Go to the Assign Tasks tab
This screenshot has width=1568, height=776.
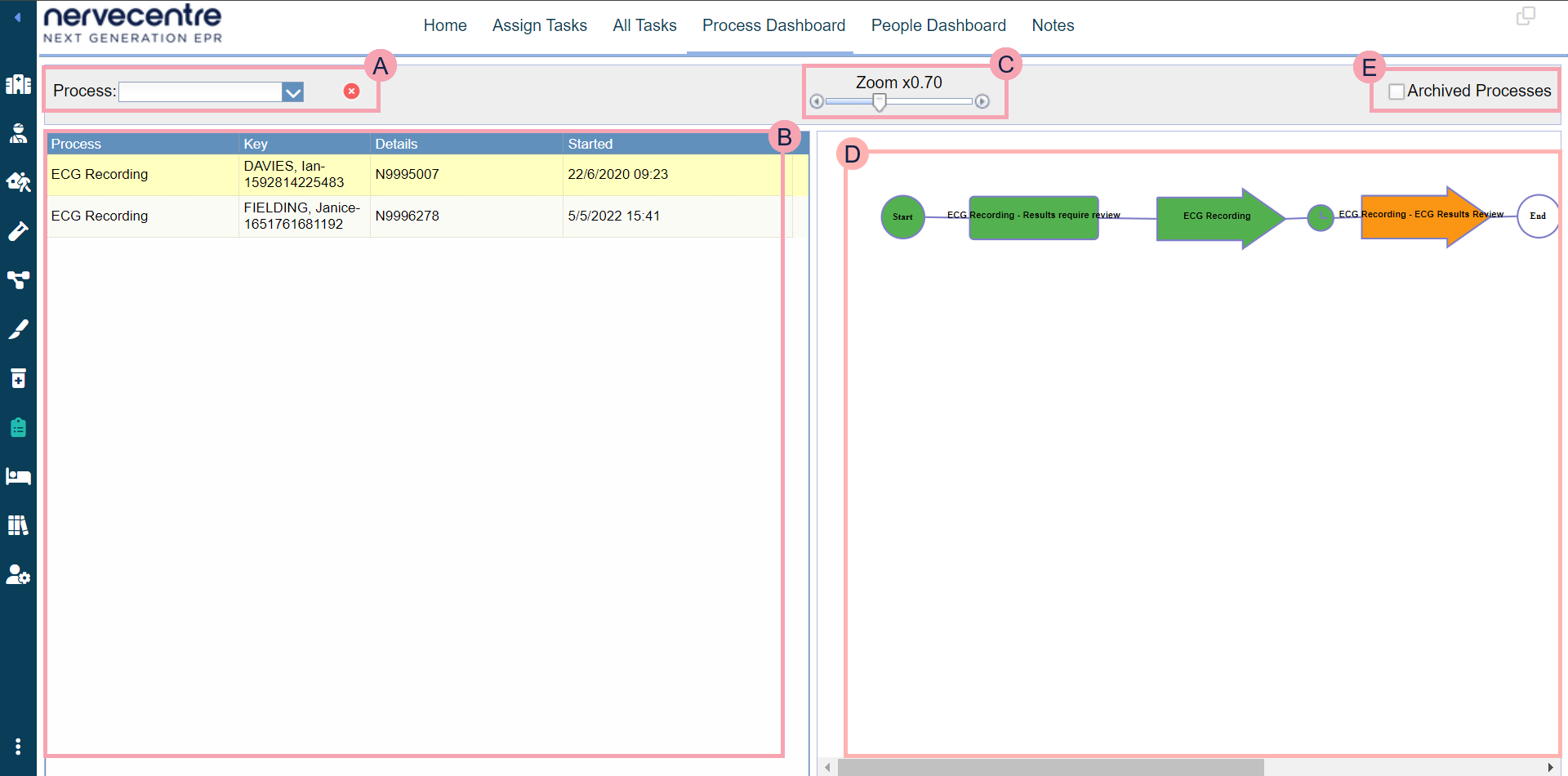coord(539,25)
